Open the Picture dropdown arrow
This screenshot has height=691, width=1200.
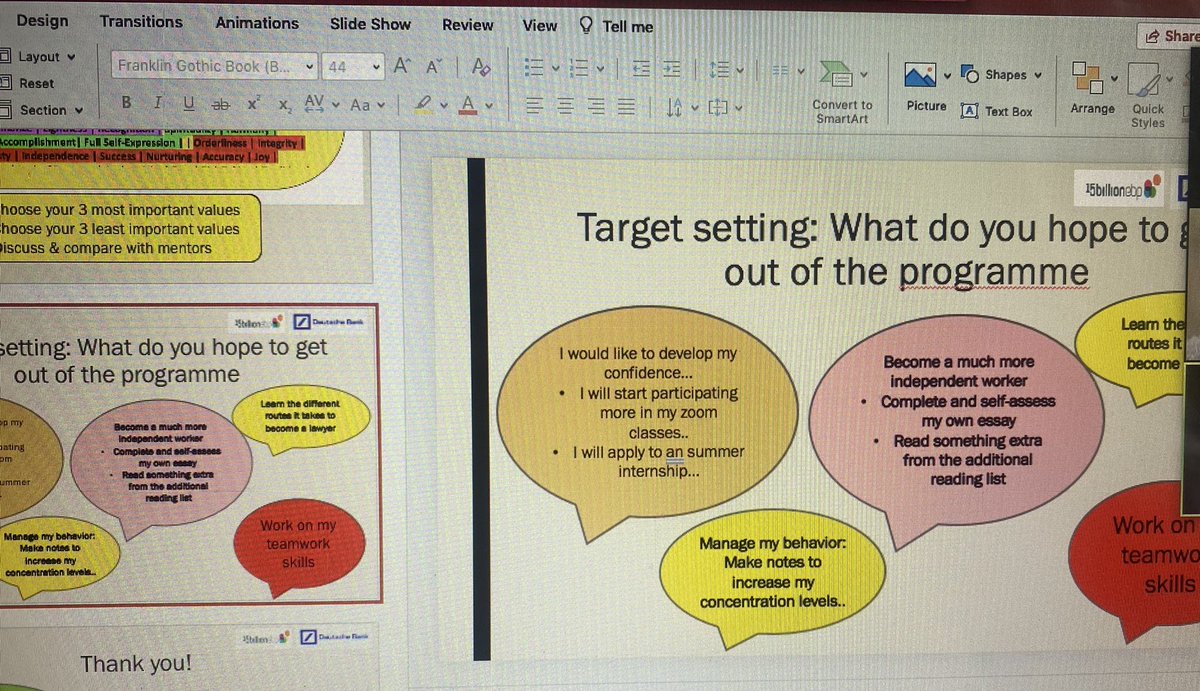click(x=947, y=75)
